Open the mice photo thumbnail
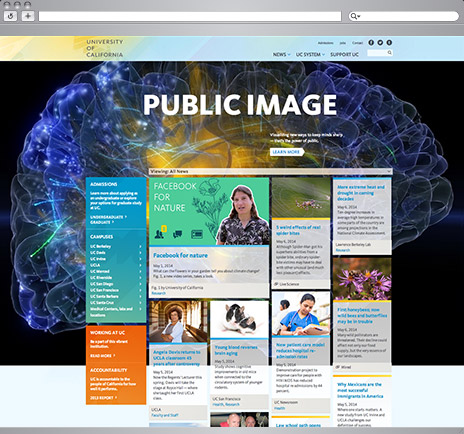The height and width of the screenshot is (434, 464). click(239, 319)
